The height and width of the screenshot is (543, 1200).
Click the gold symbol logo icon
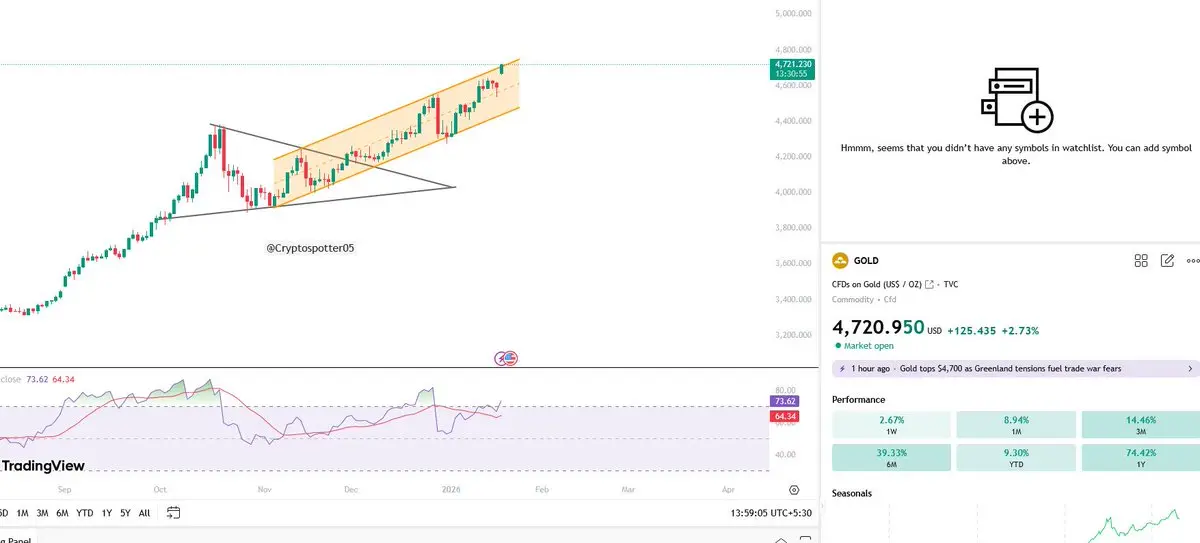(x=840, y=261)
